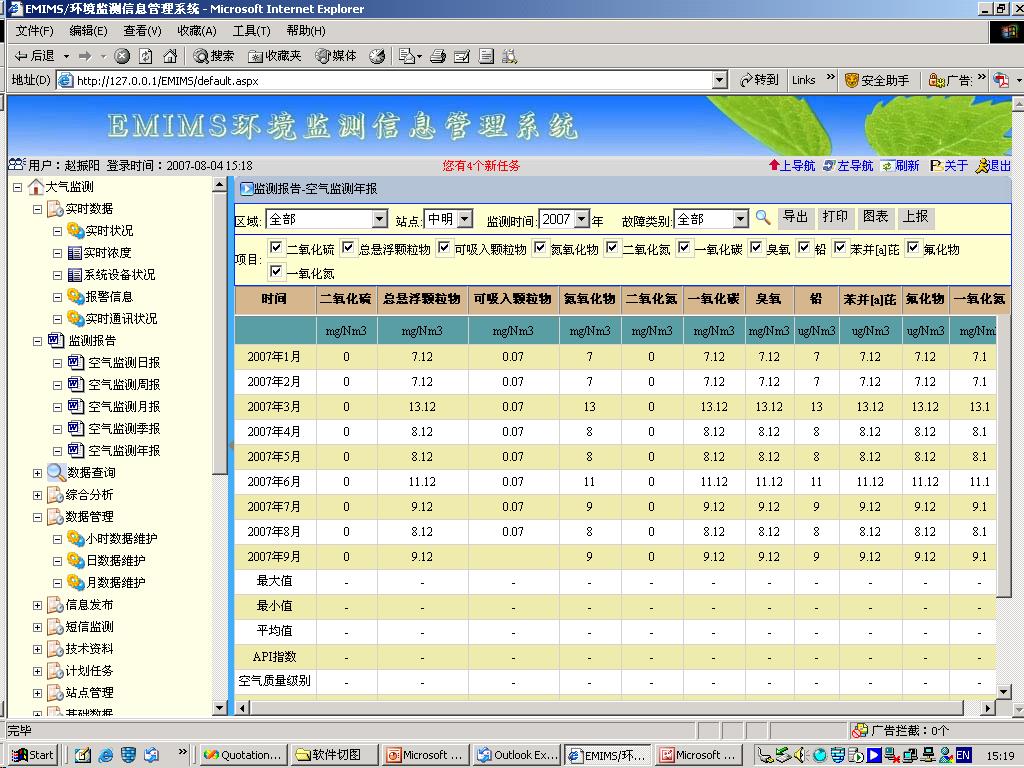Image resolution: width=1024 pixels, height=768 pixels.
Task: Select 实时浓度 tree item
Action: click(107, 253)
